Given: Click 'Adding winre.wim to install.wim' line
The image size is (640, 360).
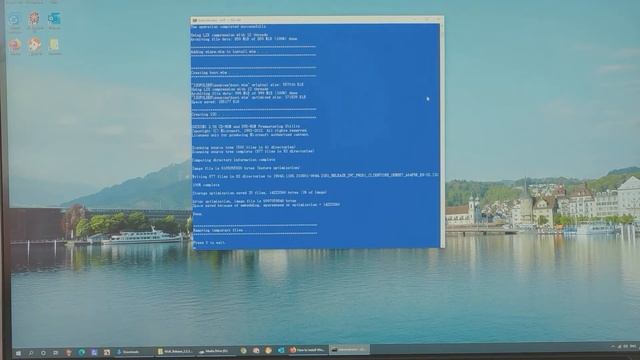Looking at the screenshot, I should 224,52.
